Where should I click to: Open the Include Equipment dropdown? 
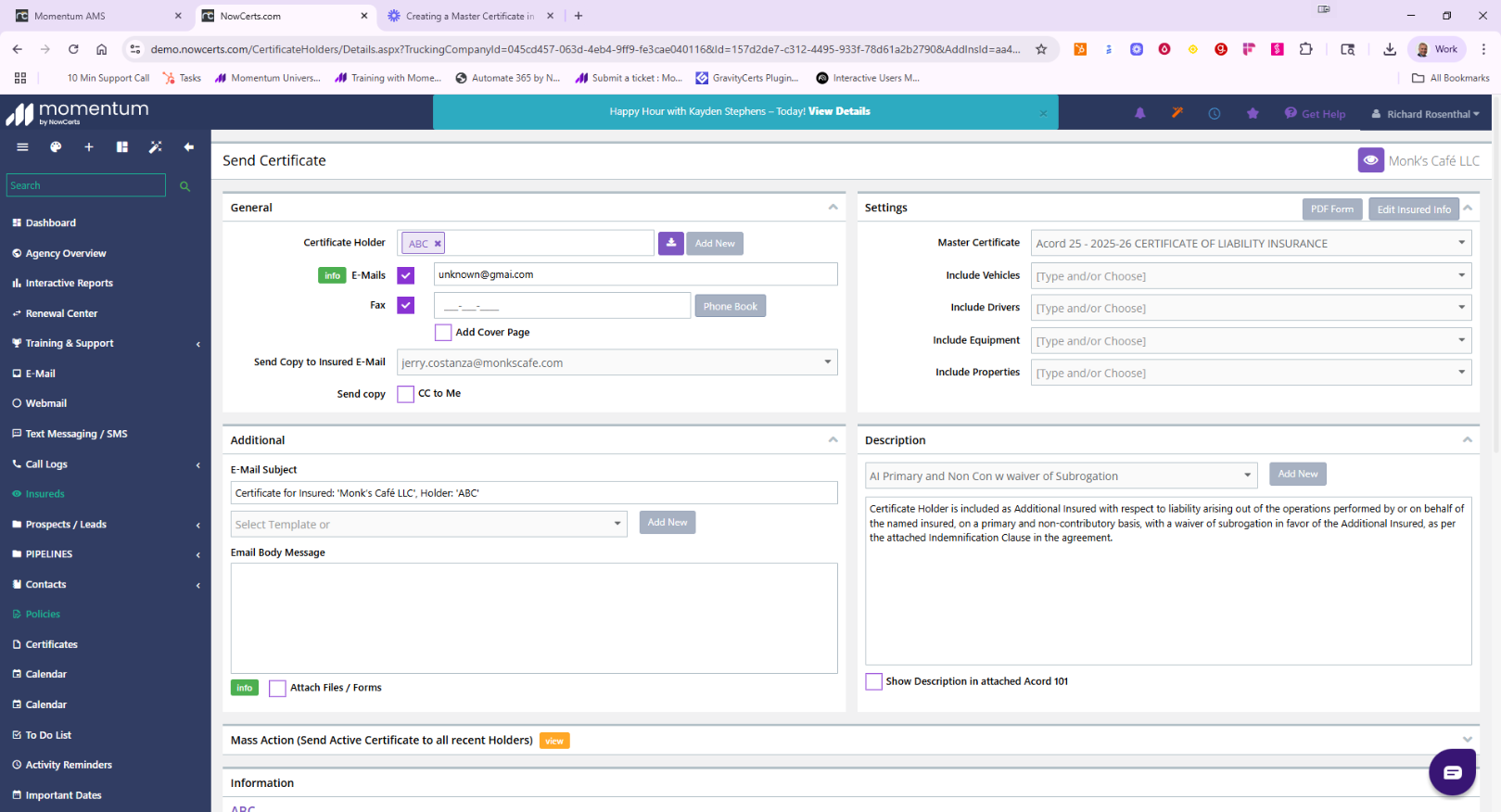point(1252,340)
